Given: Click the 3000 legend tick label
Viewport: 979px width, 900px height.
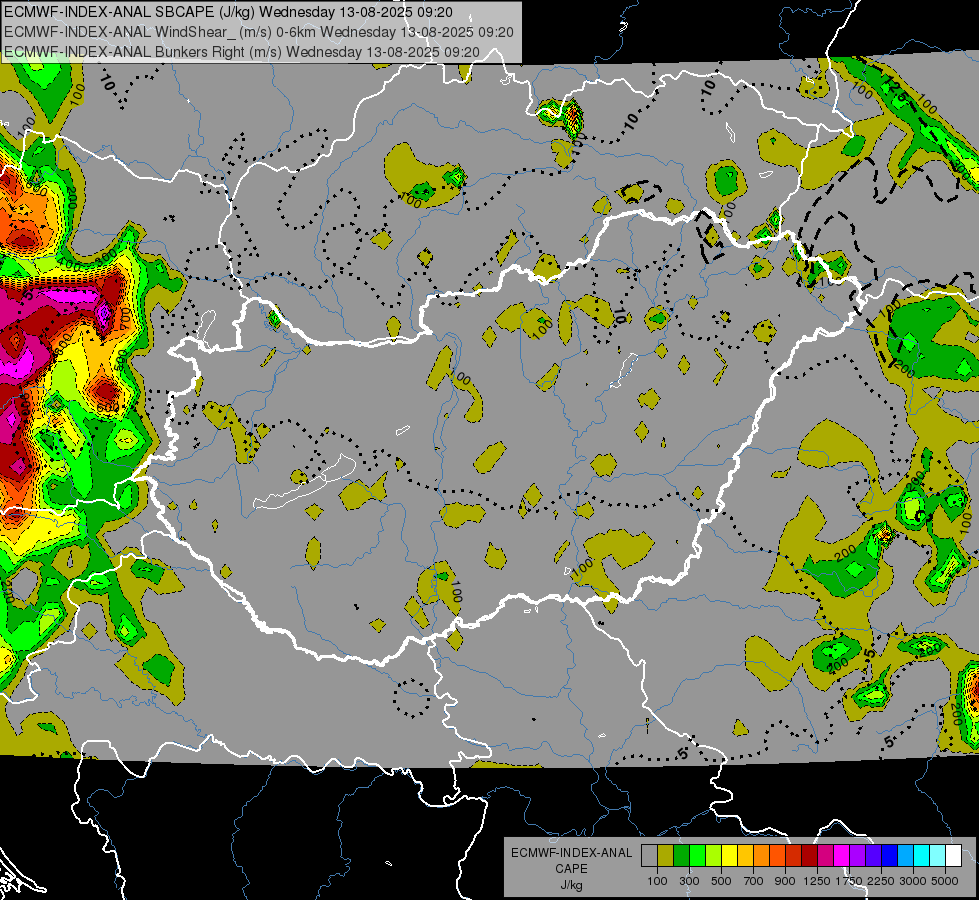Looking at the screenshot, I should [x=913, y=881].
